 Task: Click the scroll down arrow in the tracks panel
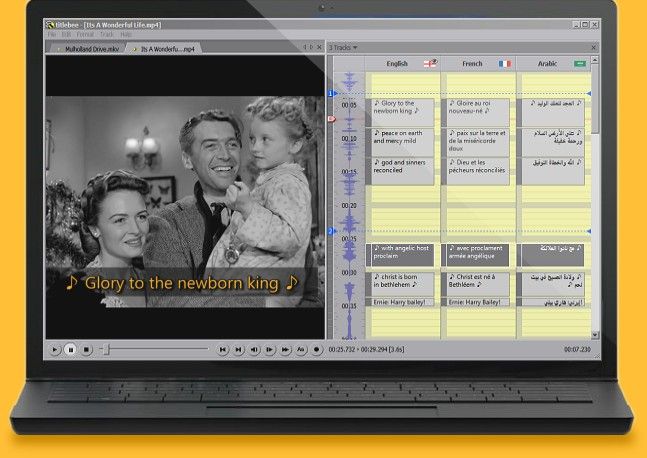(x=595, y=335)
